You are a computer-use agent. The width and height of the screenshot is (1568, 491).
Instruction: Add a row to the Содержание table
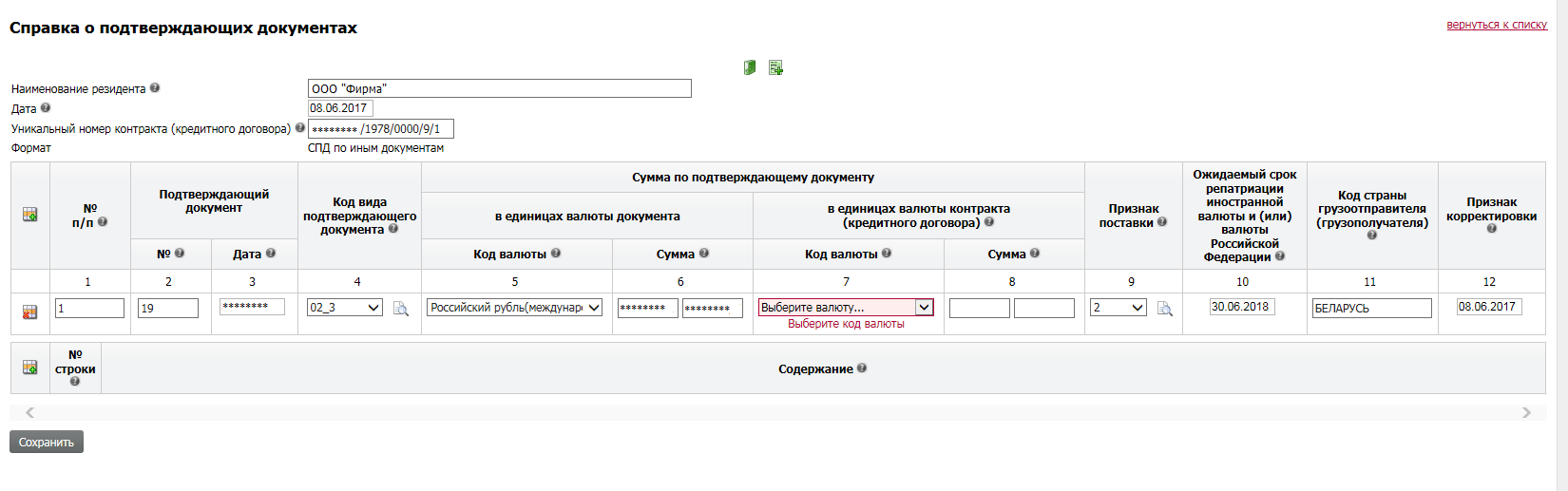29,368
